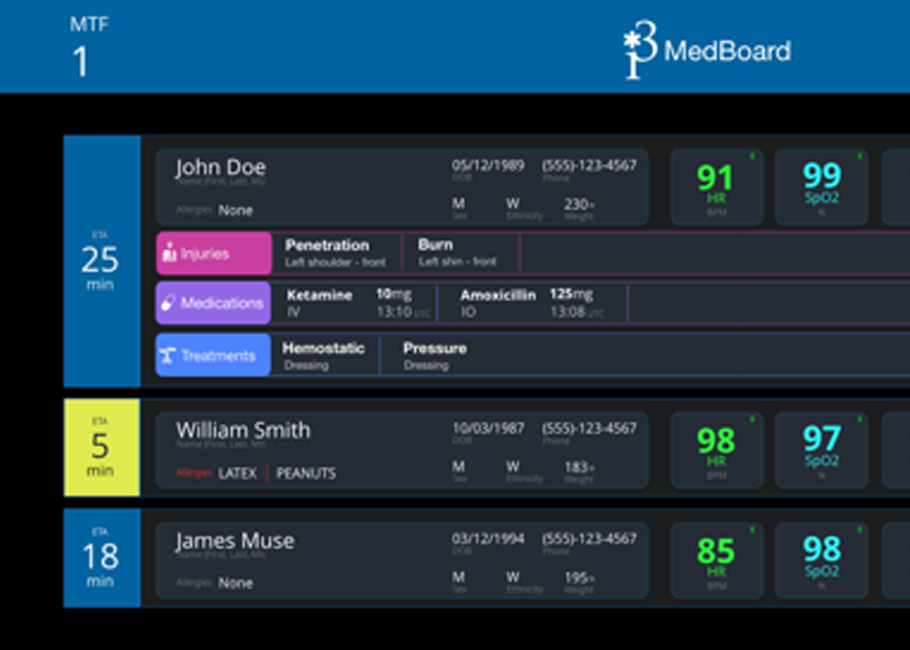Click William Smith's SpO2 status indicator dot
The width and height of the screenshot is (910, 650).
click(x=858, y=420)
